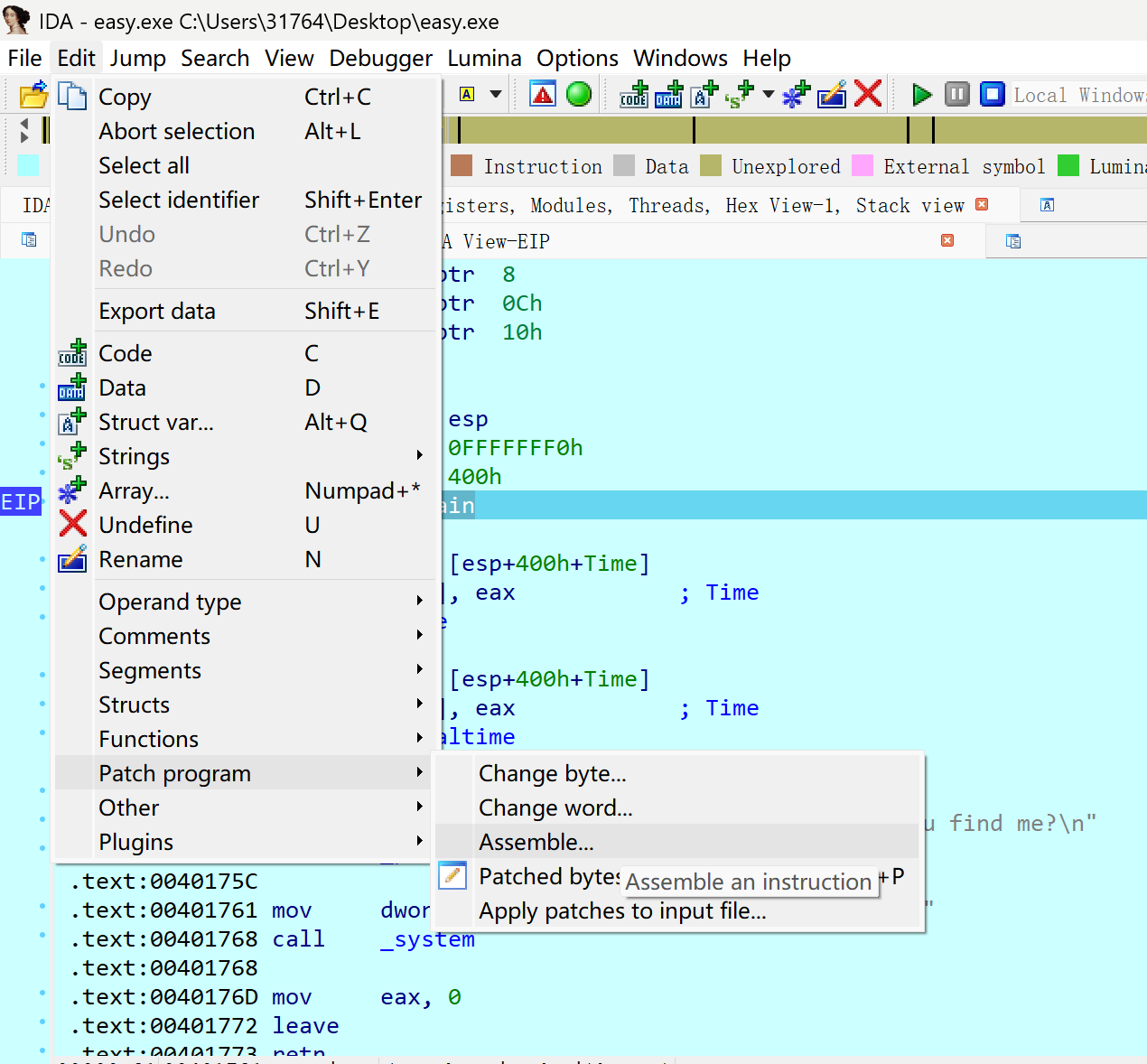The image size is (1147, 1064).
Task: Click the Instruction brown legend swatch
Action: pos(462,165)
